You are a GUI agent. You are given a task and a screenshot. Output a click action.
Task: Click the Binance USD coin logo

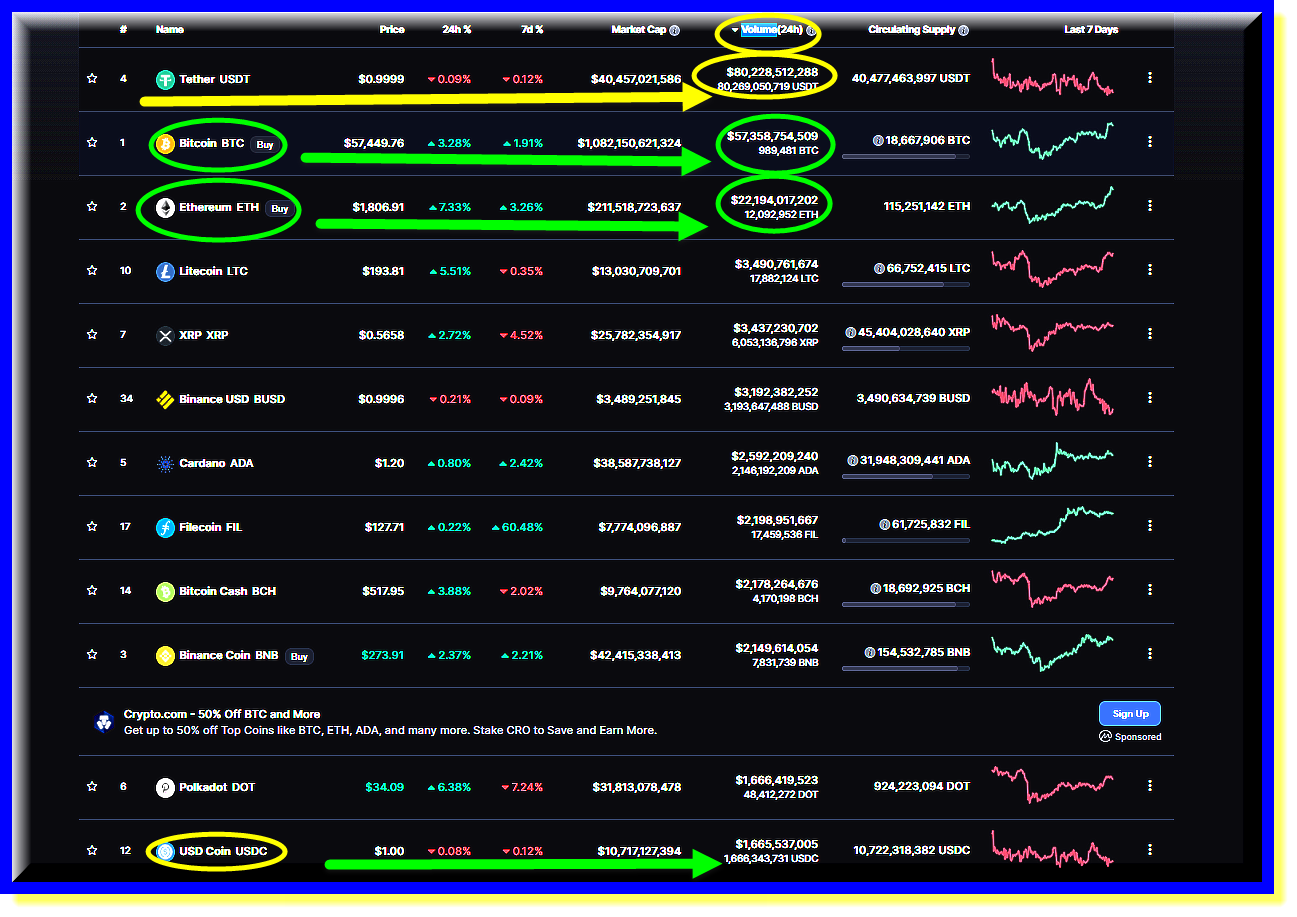pyautogui.click(x=165, y=400)
